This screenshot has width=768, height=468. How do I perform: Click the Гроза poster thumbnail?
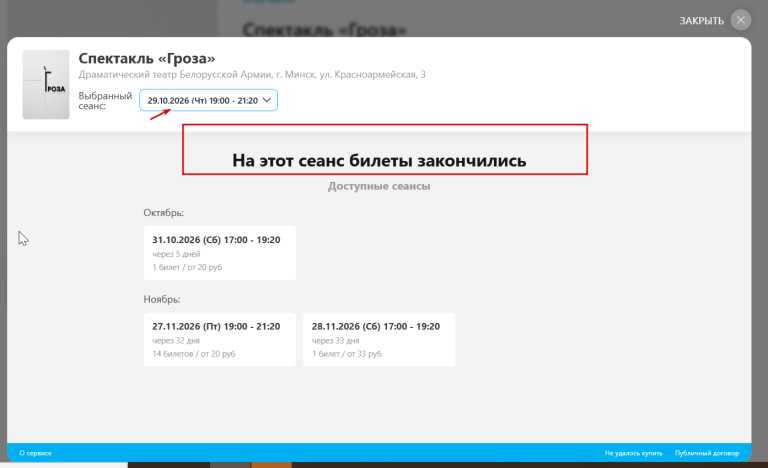point(46,84)
